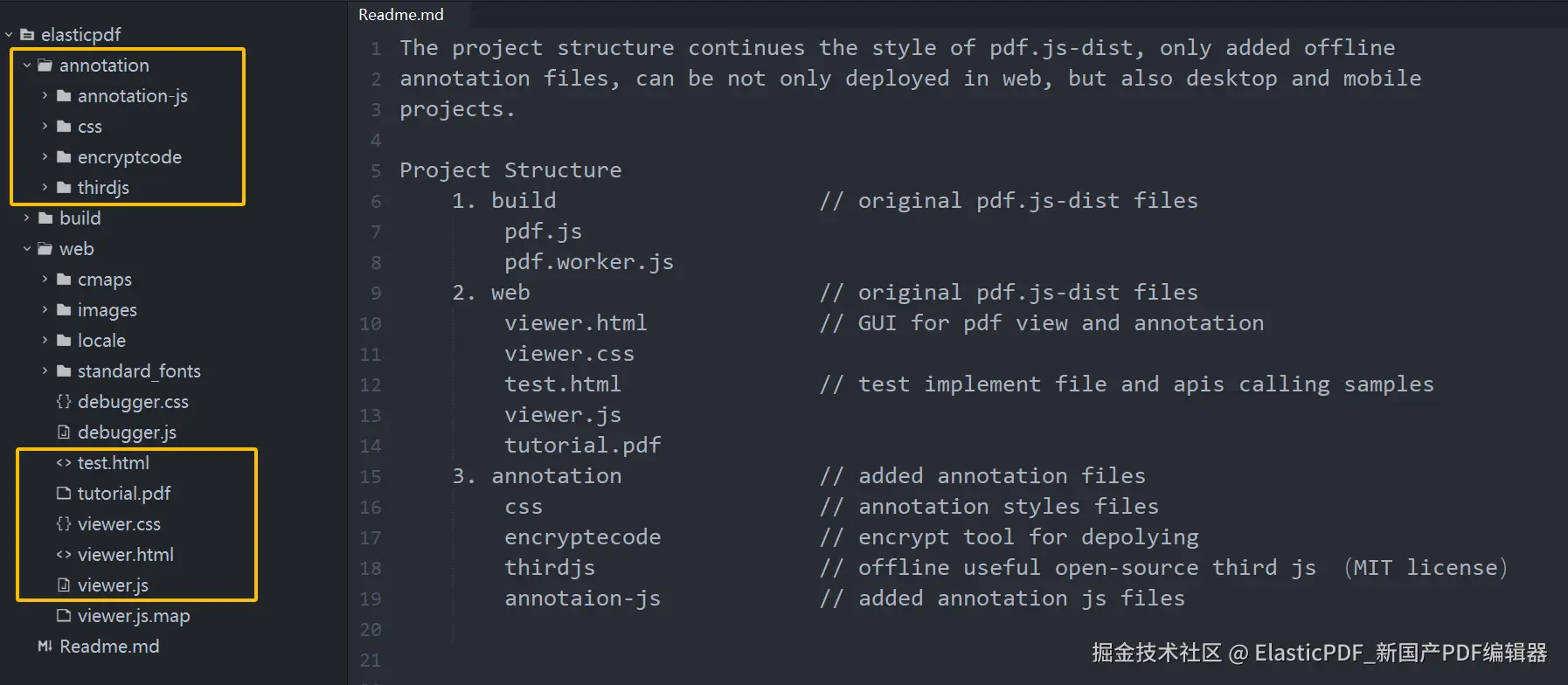Expand the cmaps folder
This screenshot has width=1568, height=685.
[x=44, y=279]
